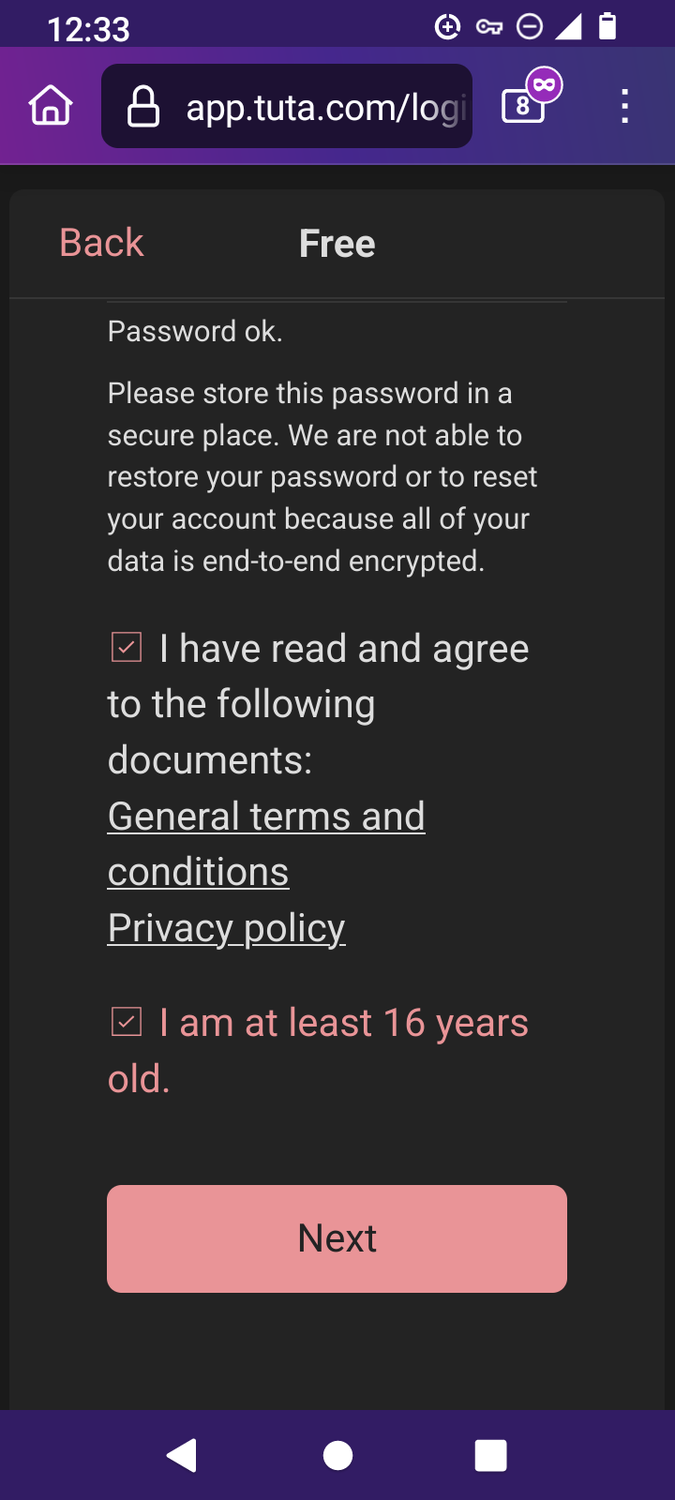Open recent apps with the square button
The image size is (675, 1500).
click(x=491, y=1456)
